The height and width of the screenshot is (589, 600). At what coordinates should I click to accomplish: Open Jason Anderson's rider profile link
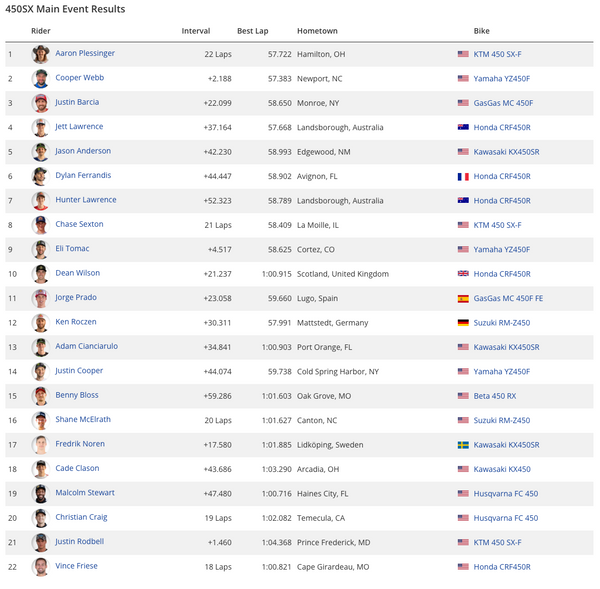tap(83, 151)
